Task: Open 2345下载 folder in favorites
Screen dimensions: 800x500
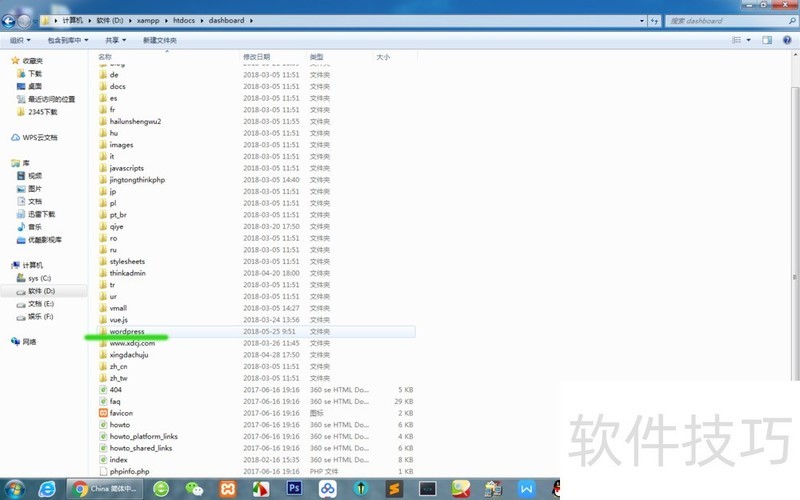Action: click(x=37, y=112)
